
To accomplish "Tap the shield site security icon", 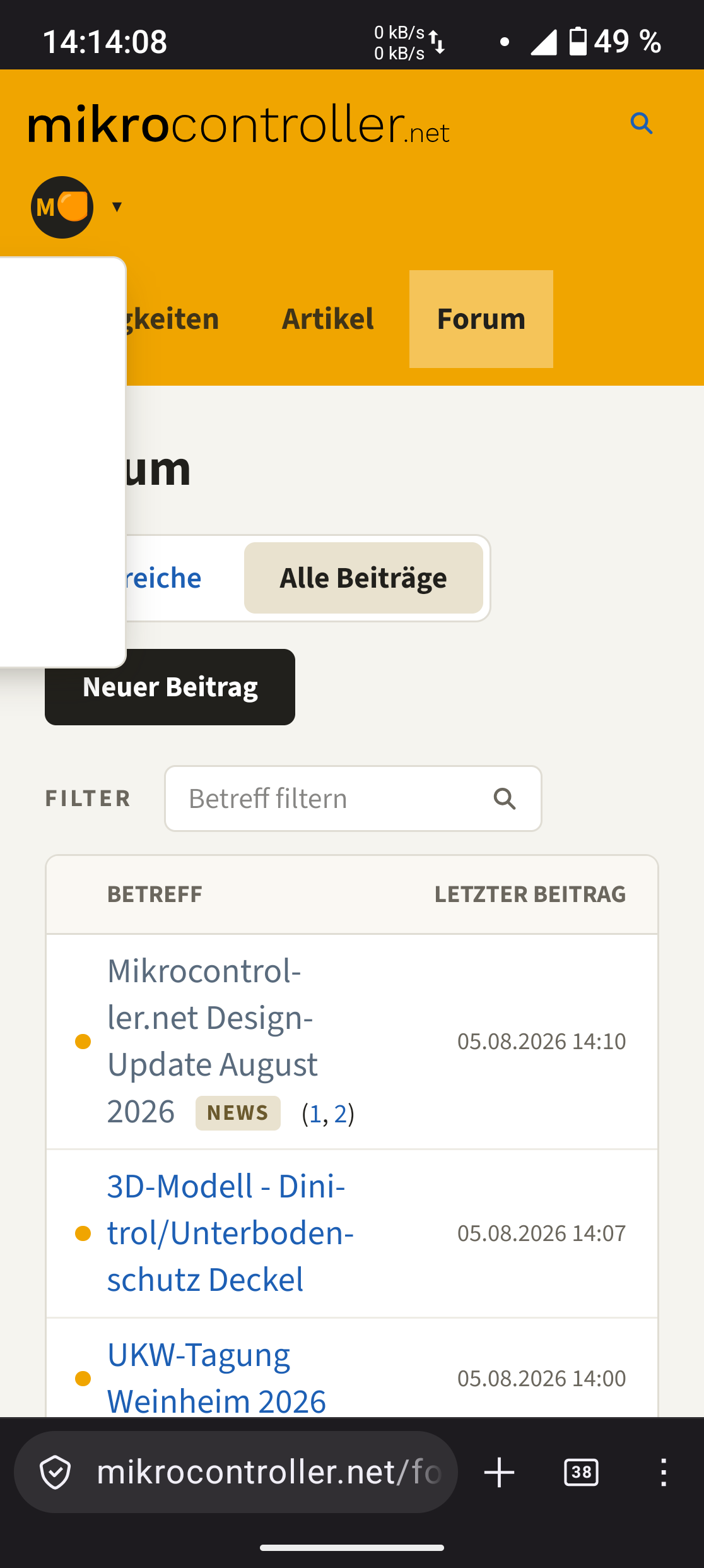I will 56,1472.
